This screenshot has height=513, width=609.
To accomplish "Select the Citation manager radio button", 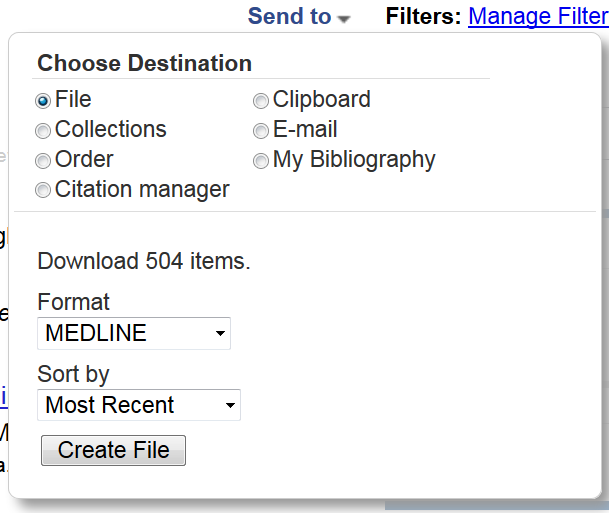I will tap(43, 190).
